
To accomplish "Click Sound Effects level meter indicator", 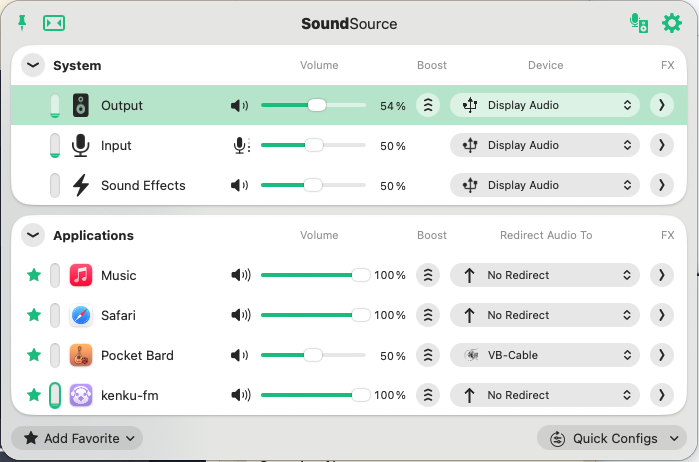I will tap(55, 185).
